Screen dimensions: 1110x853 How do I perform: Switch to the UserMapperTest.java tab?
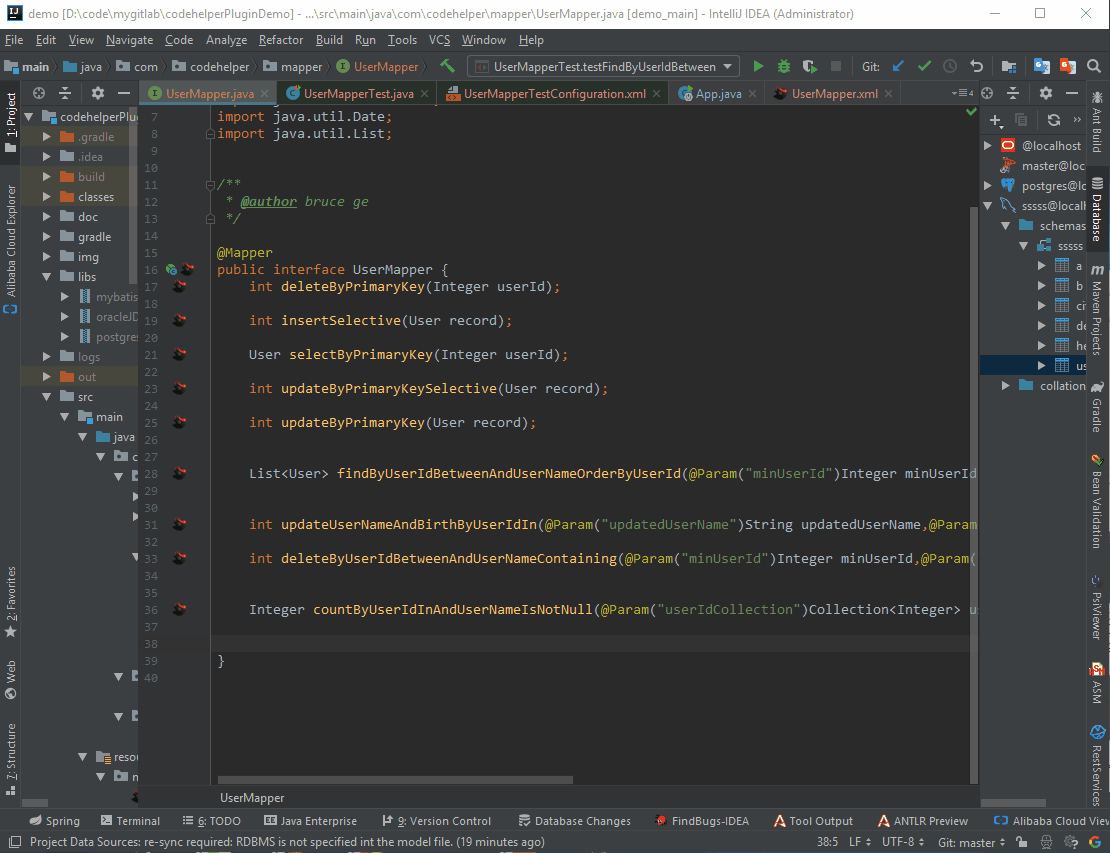pyautogui.click(x=358, y=94)
